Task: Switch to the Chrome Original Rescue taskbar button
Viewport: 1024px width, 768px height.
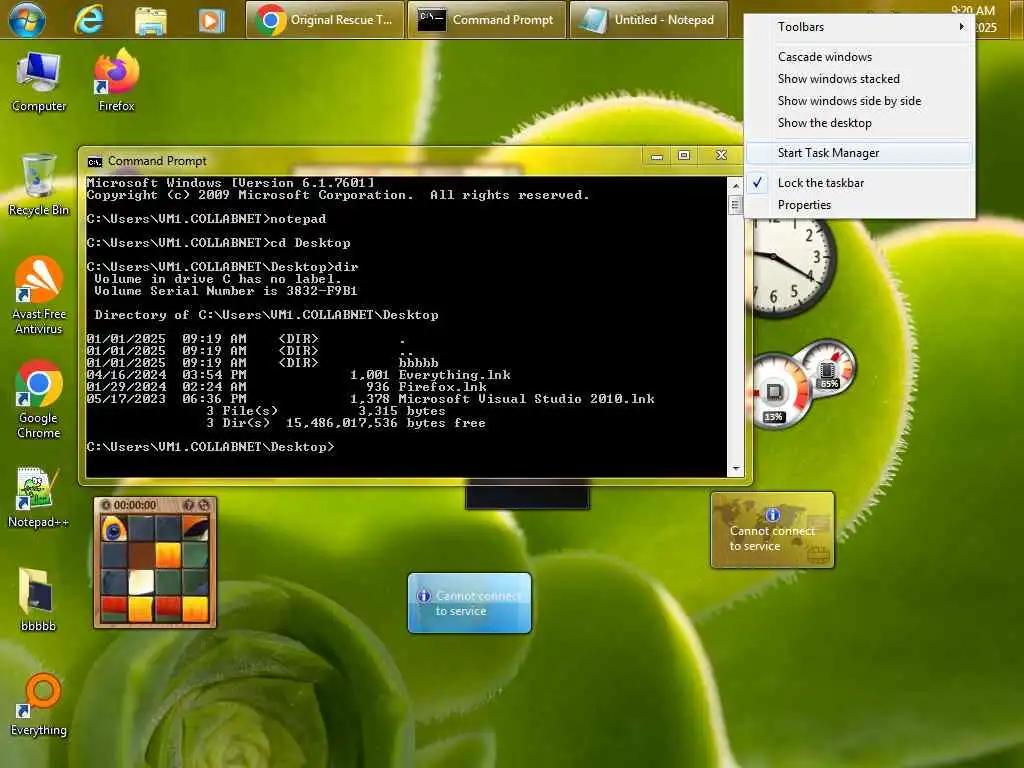Action: (325, 20)
